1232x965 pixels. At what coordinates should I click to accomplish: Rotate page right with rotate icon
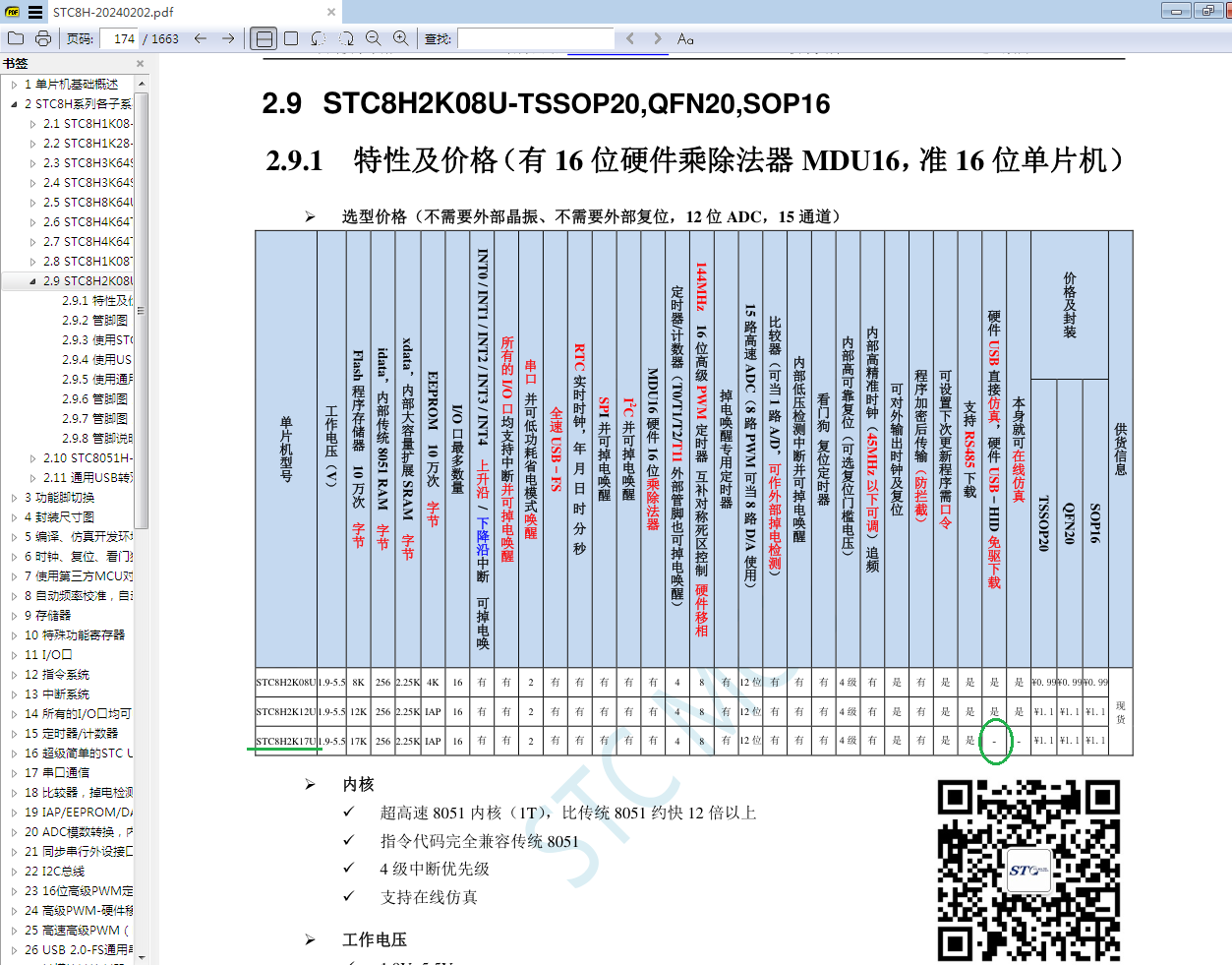[x=346, y=38]
